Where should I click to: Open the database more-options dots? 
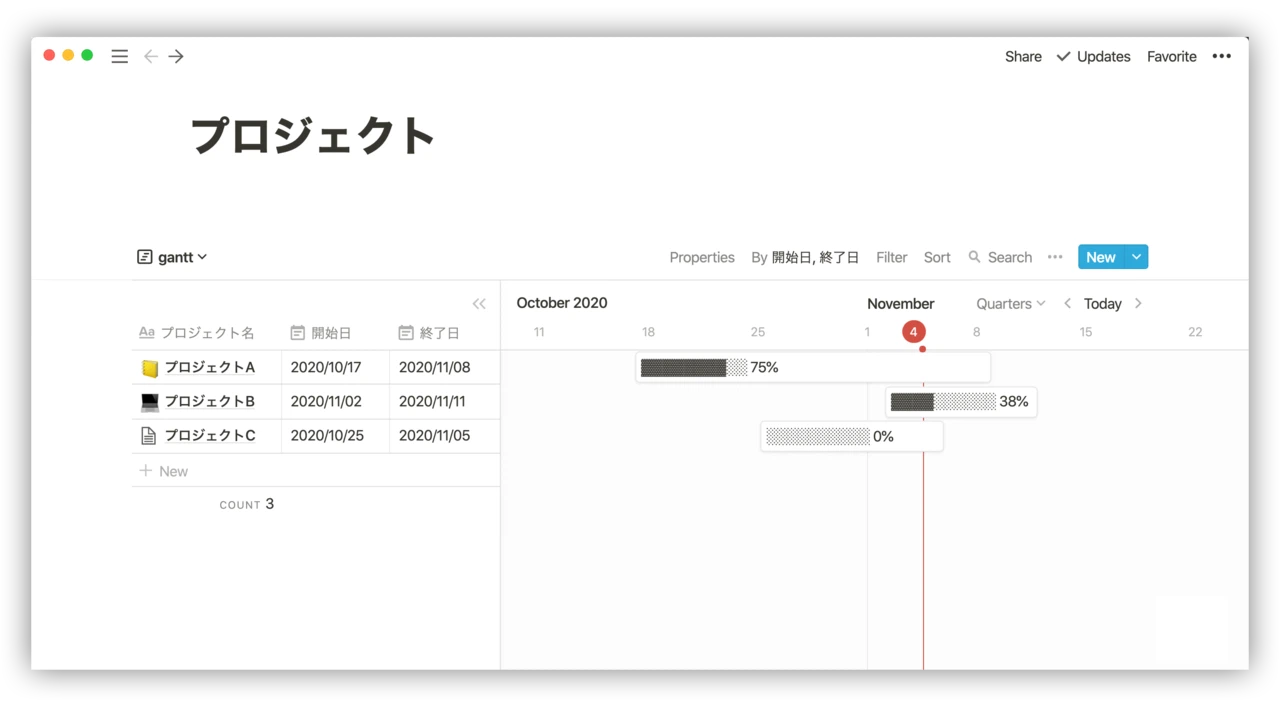click(1055, 257)
